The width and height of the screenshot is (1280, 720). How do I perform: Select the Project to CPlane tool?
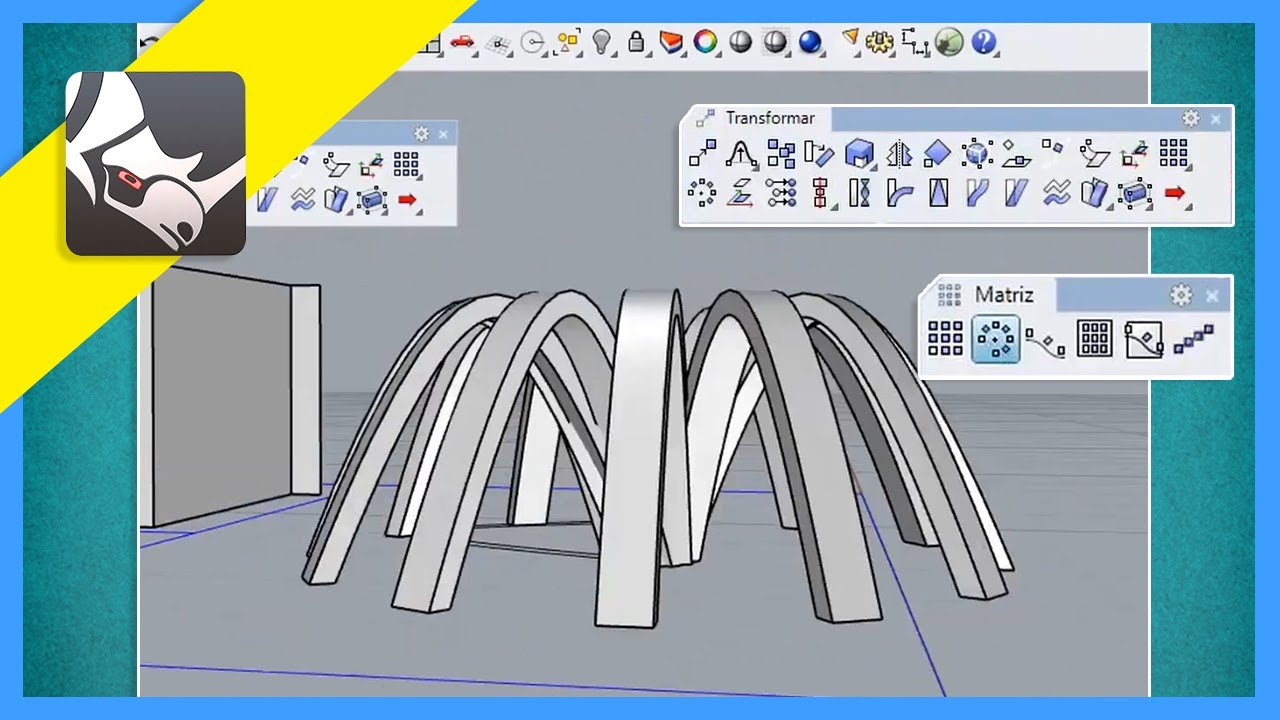point(741,192)
